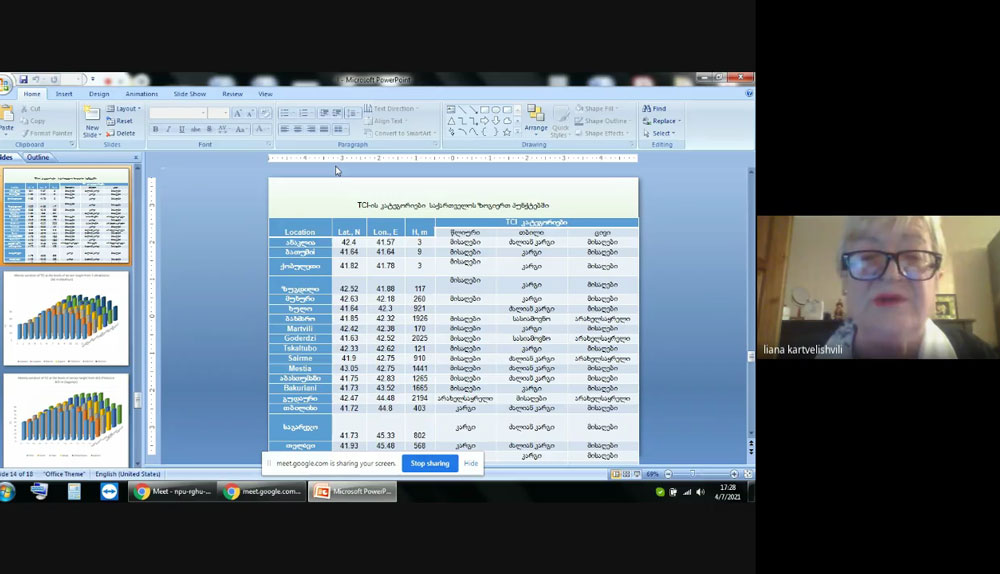The image size is (1000, 574).
Task: Delete the slide using Delete icon
Action: pyautogui.click(x=121, y=133)
